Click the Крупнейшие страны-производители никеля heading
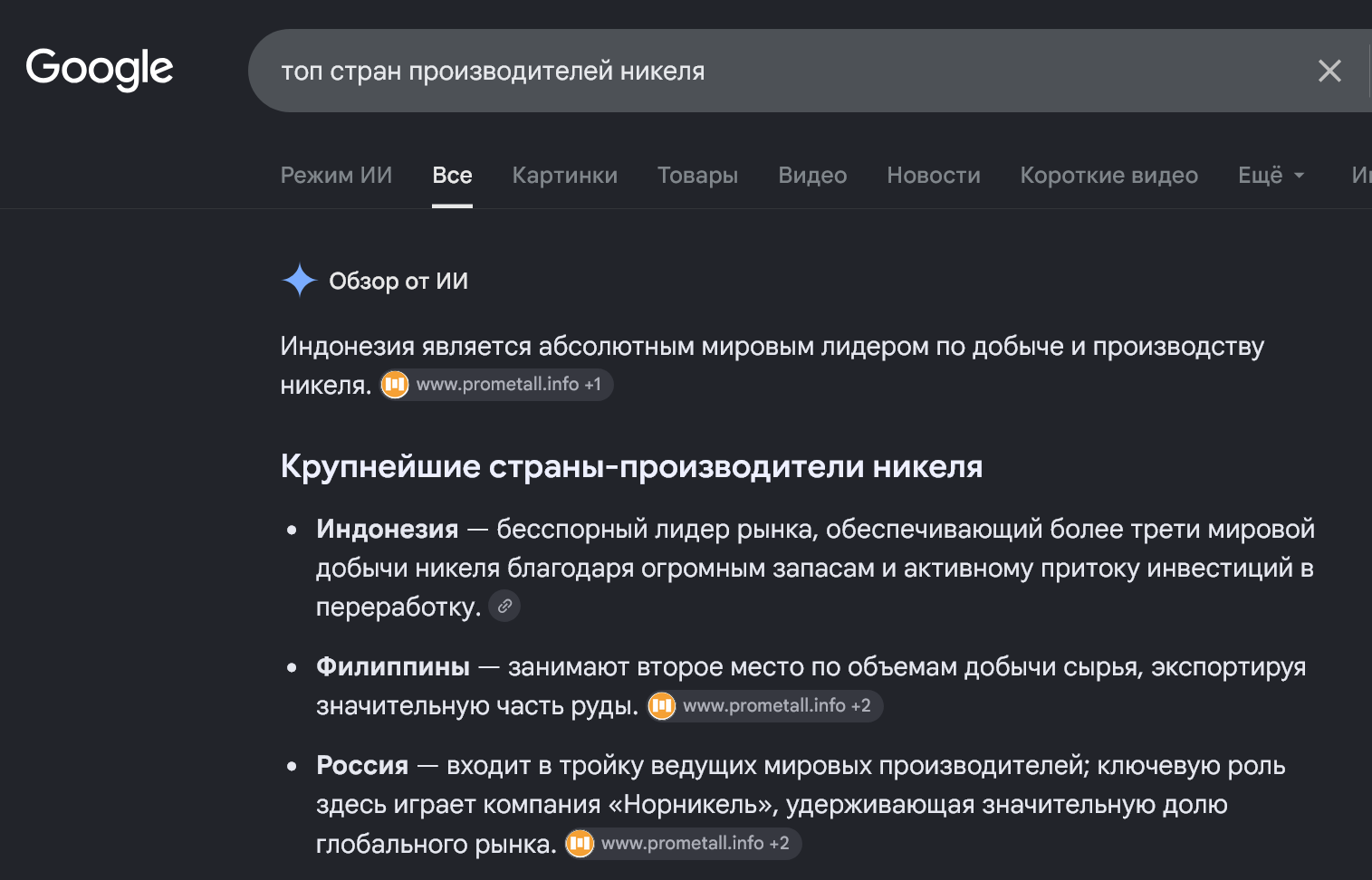 click(631, 466)
